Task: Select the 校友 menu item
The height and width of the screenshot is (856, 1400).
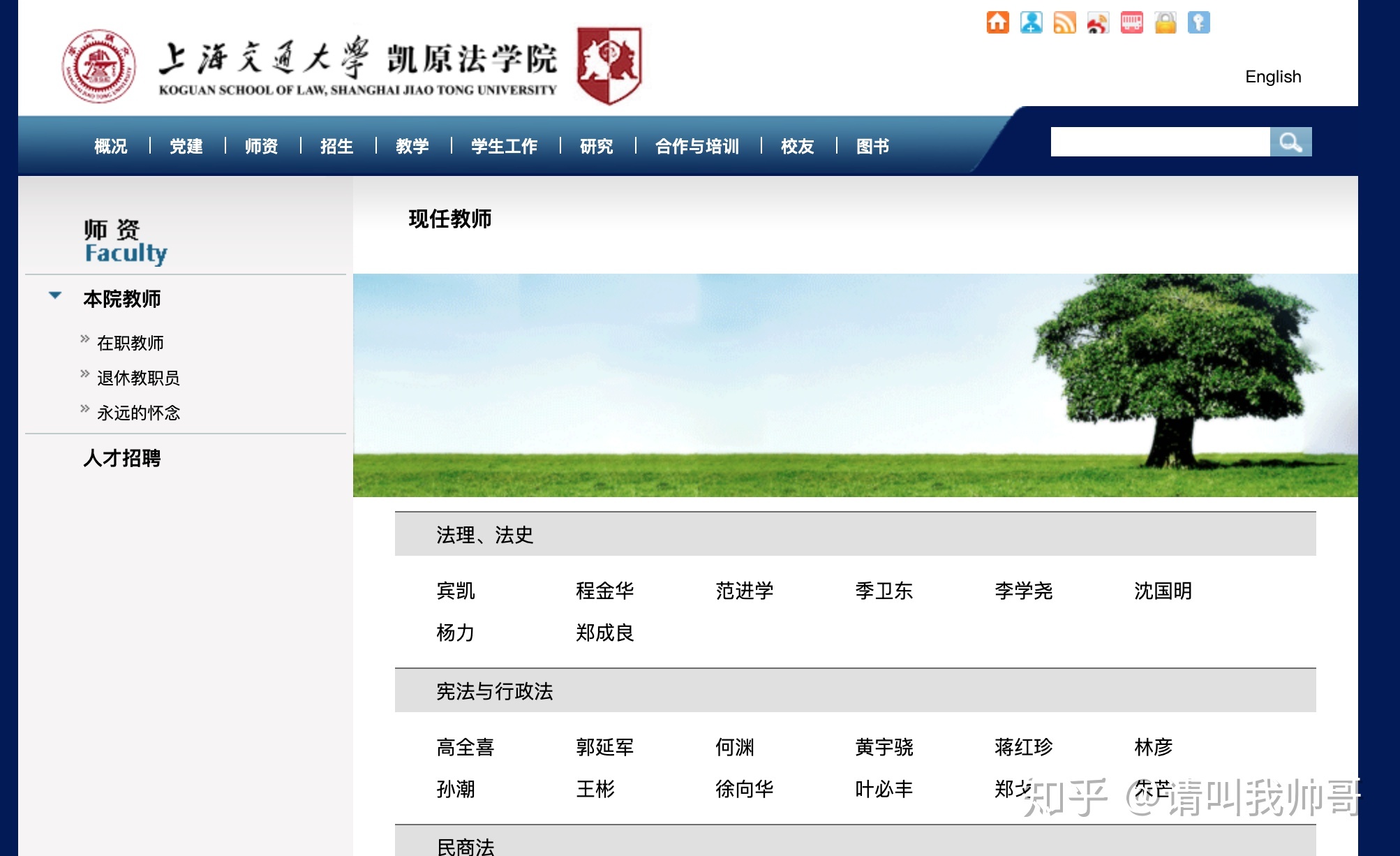Action: 797,147
